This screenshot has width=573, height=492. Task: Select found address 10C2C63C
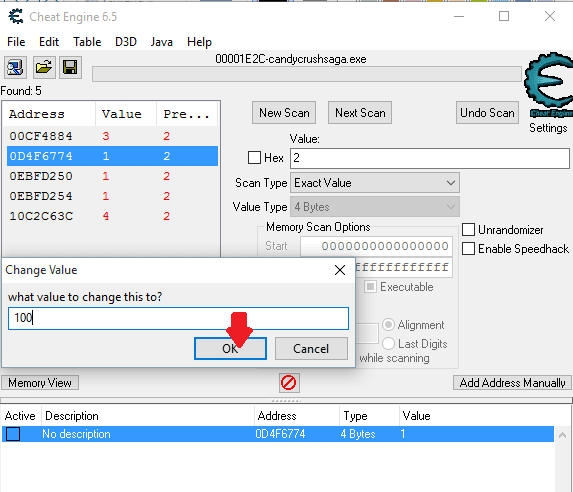112,216
